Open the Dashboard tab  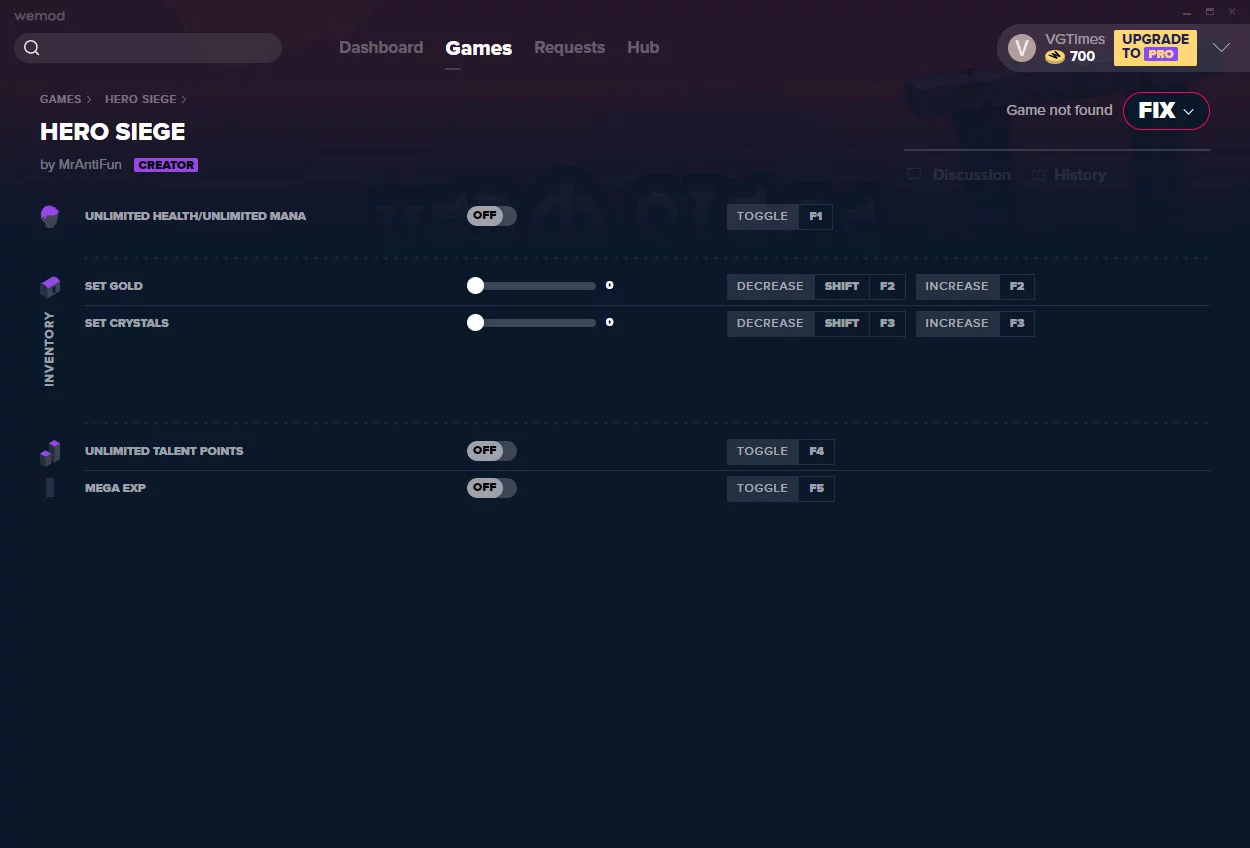click(x=381, y=47)
